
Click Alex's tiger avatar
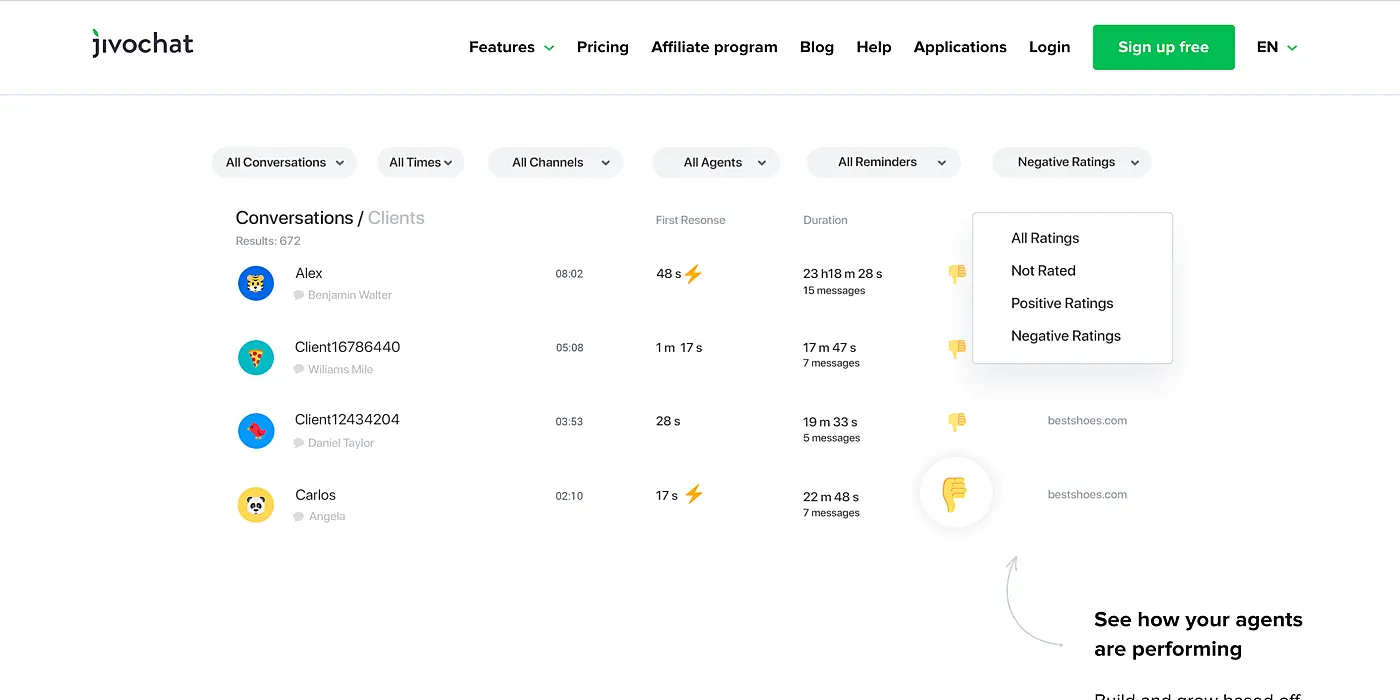[x=256, y=283]
